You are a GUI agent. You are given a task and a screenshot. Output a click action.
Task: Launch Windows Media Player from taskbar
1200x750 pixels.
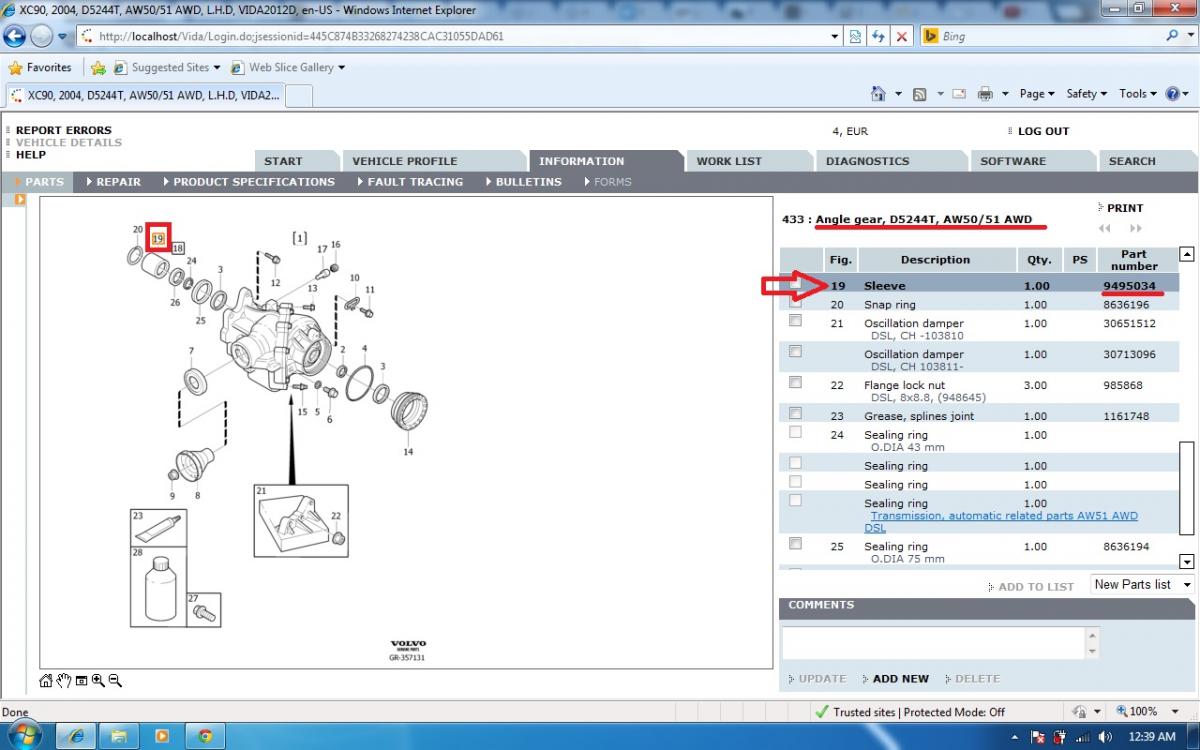[162, 736]
